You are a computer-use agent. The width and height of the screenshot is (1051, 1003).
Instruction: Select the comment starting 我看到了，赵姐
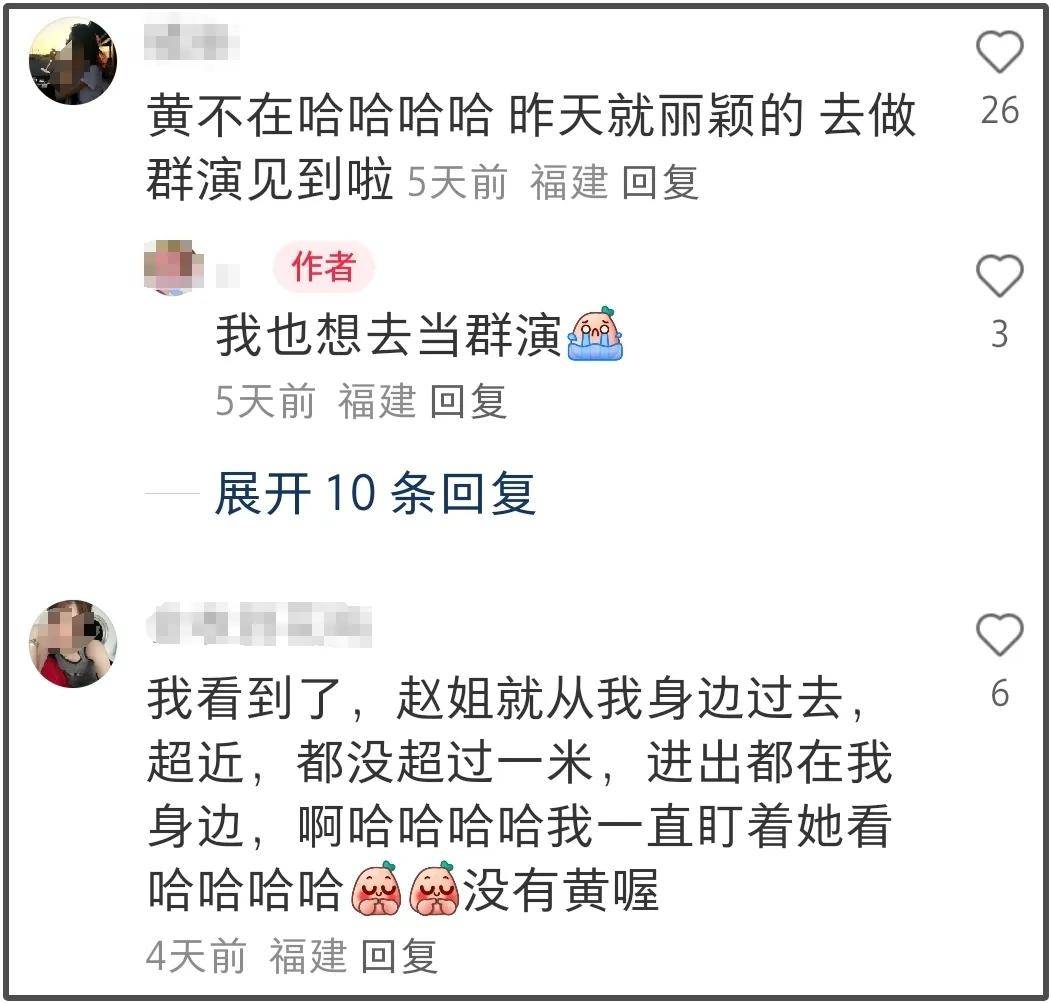[519, 794]
